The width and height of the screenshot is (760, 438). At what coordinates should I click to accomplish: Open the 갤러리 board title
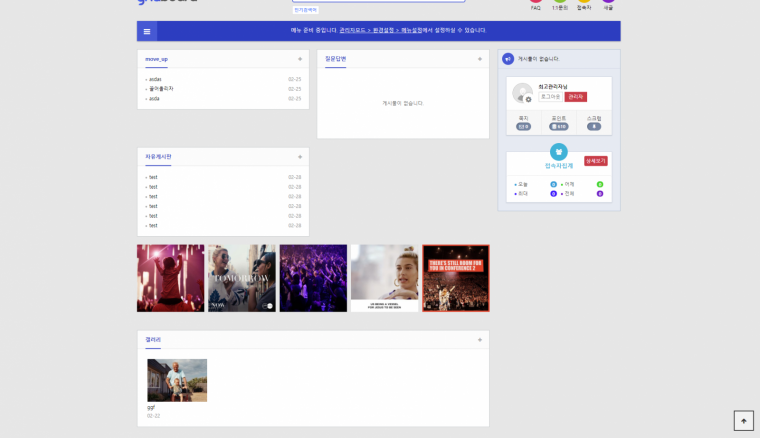(153, 340)
